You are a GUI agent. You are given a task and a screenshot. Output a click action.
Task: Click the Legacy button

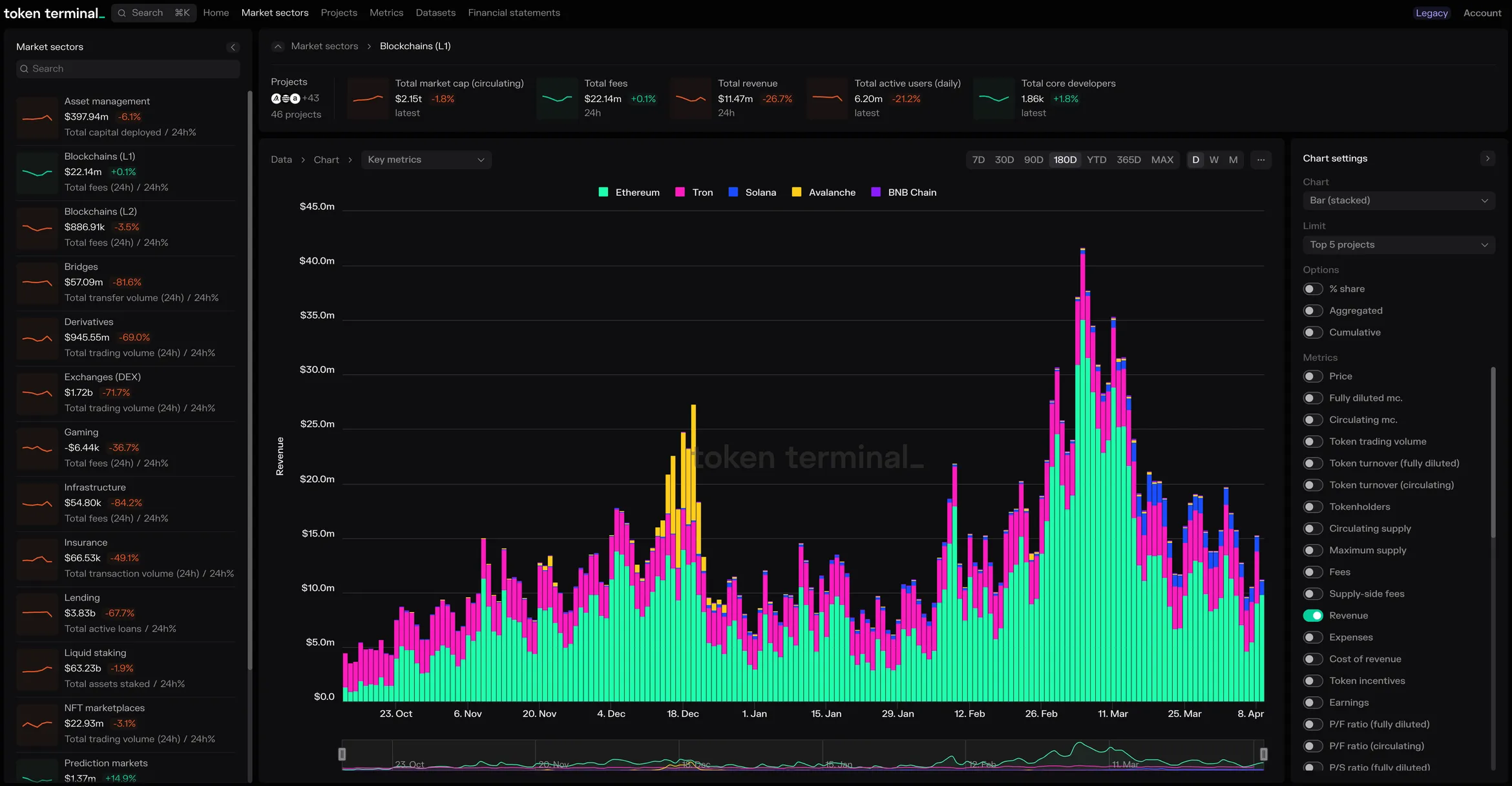pos(1432,13)
